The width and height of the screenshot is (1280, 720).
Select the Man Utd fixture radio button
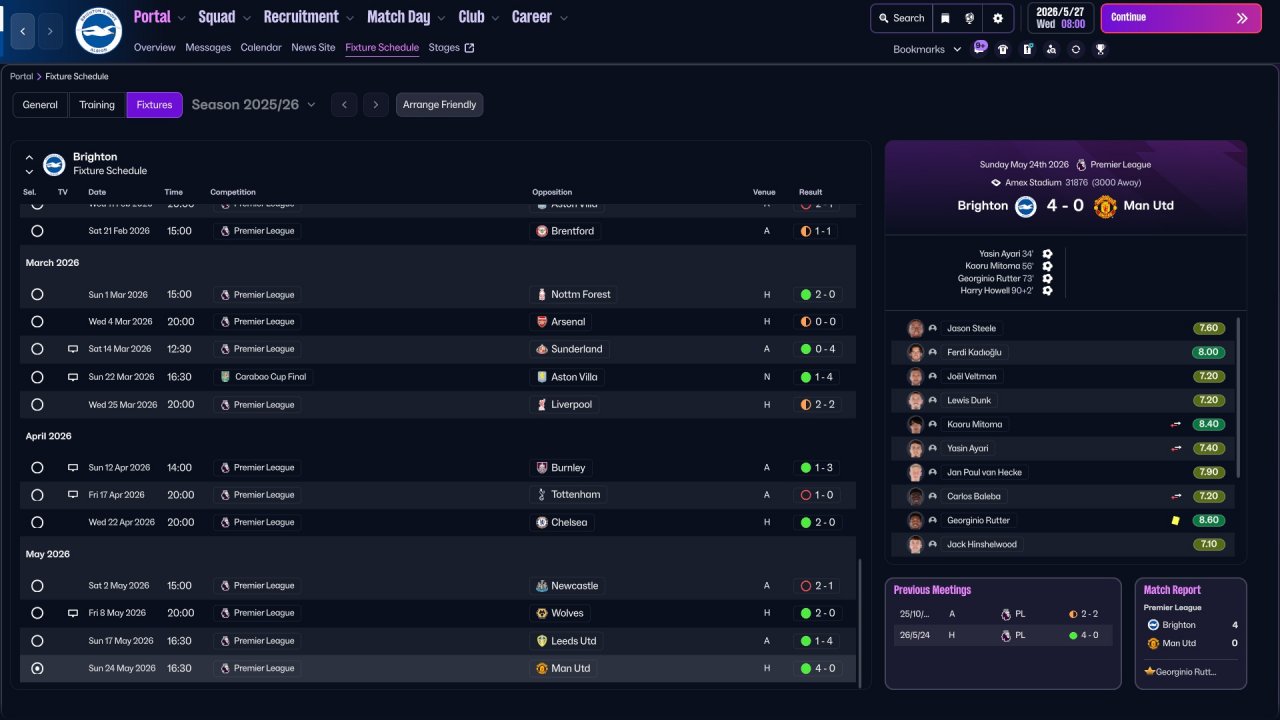37,668
